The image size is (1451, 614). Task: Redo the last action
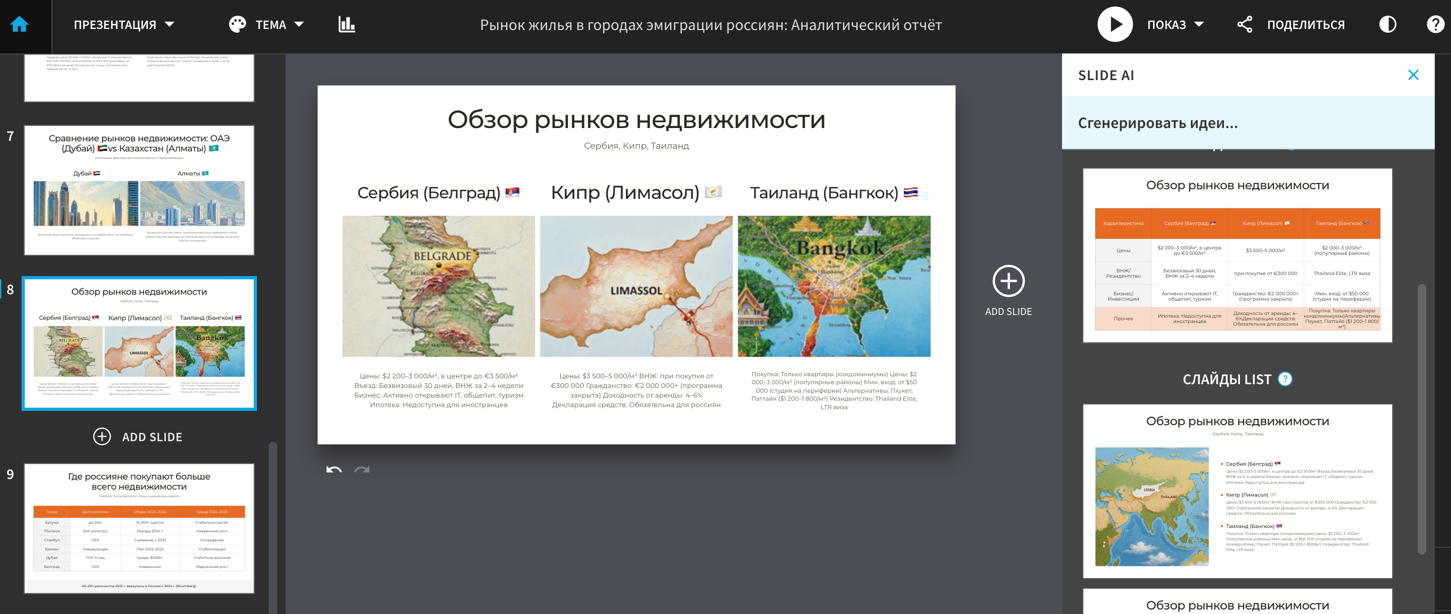pyautogui.click(x=362, y=469)
